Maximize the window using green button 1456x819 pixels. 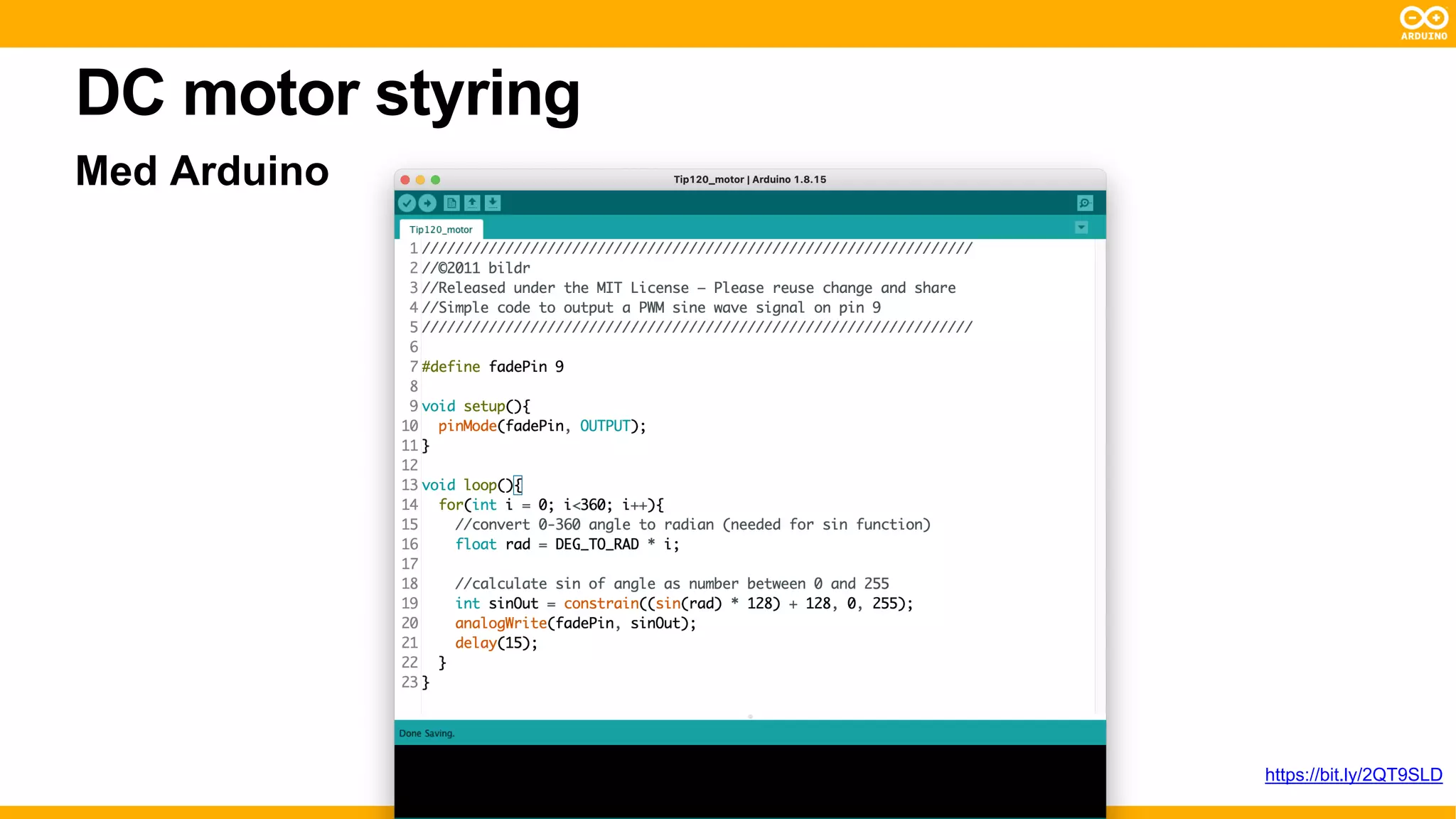(436, 180)
